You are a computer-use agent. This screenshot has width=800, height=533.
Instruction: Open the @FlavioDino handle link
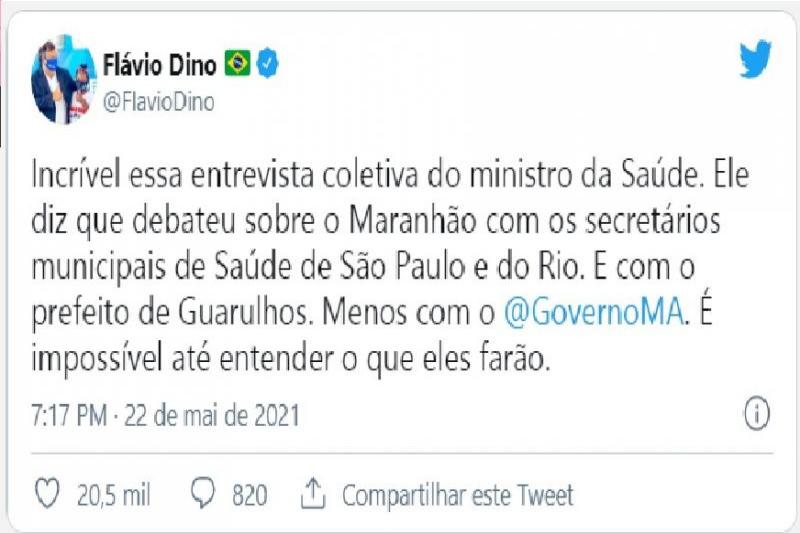(x=159, y=102)
